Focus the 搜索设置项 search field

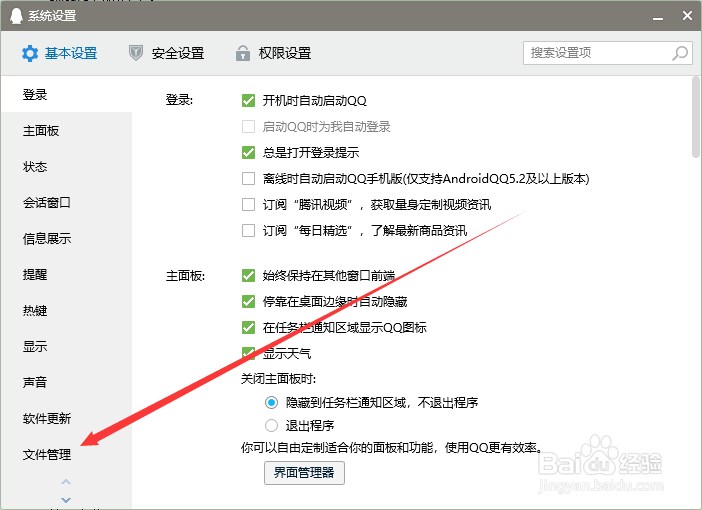[x=608, y=53]
